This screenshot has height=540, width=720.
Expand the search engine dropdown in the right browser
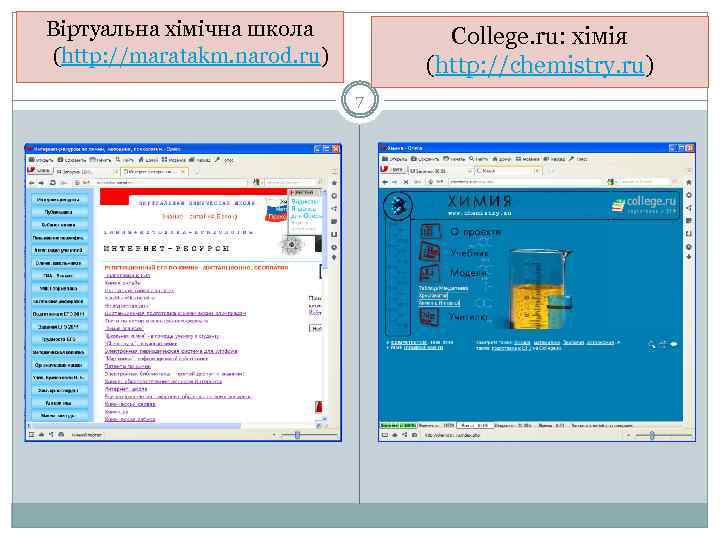(611, 182)
